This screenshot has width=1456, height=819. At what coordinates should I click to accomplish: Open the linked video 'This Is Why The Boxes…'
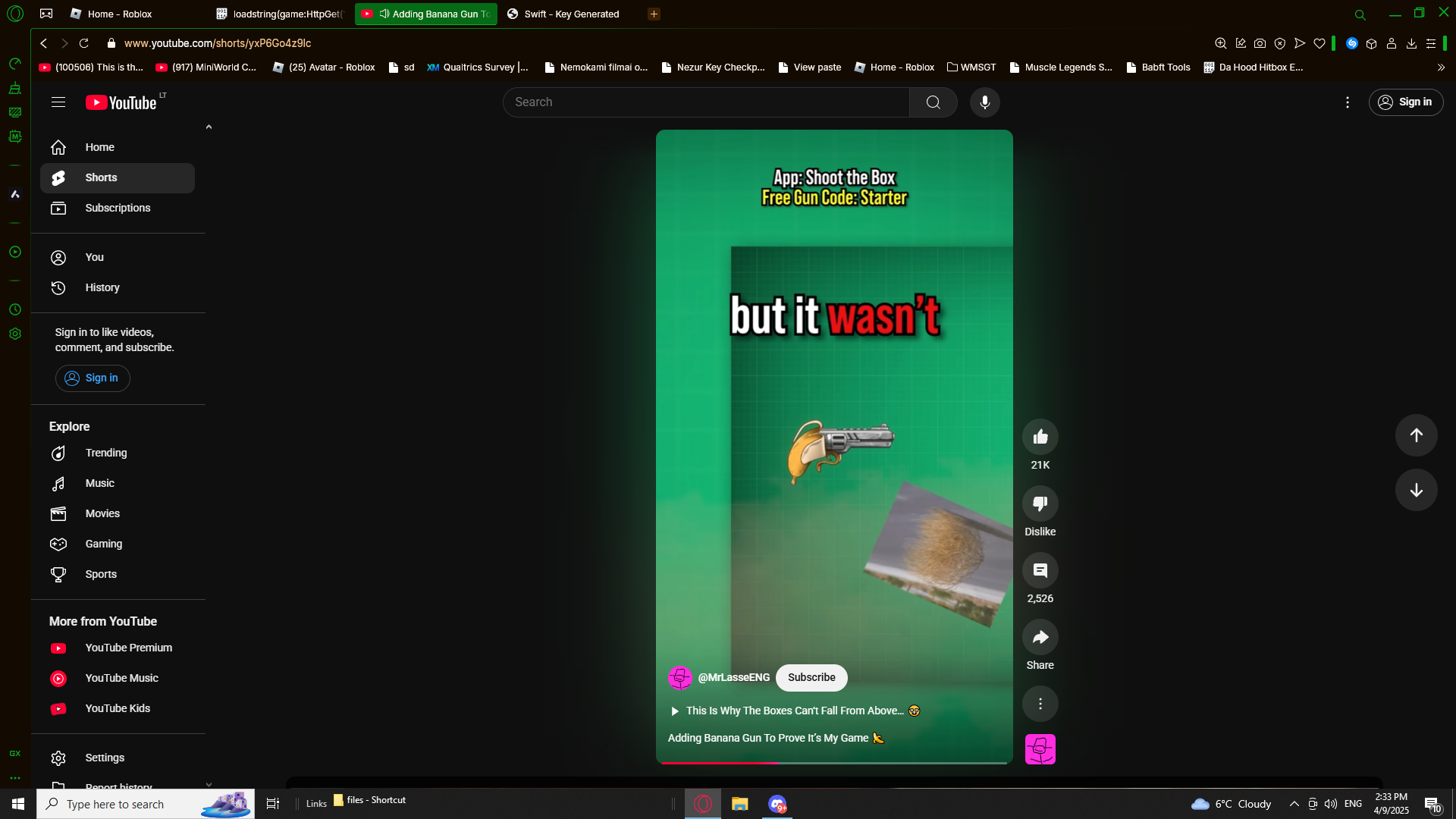(795, 711)
